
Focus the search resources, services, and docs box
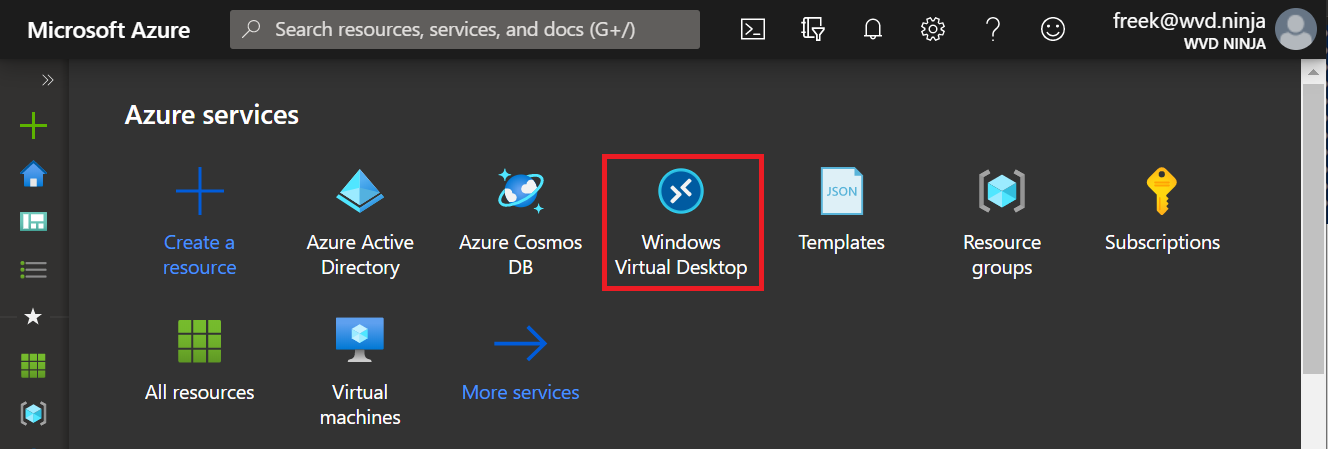point(465,29)
